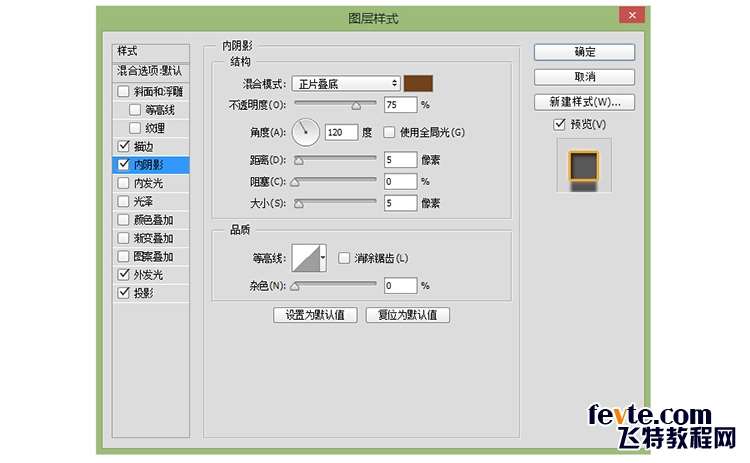This screenshot has height=463, width=750.
Task: Select the 外发光 row label
Action: 148,275
